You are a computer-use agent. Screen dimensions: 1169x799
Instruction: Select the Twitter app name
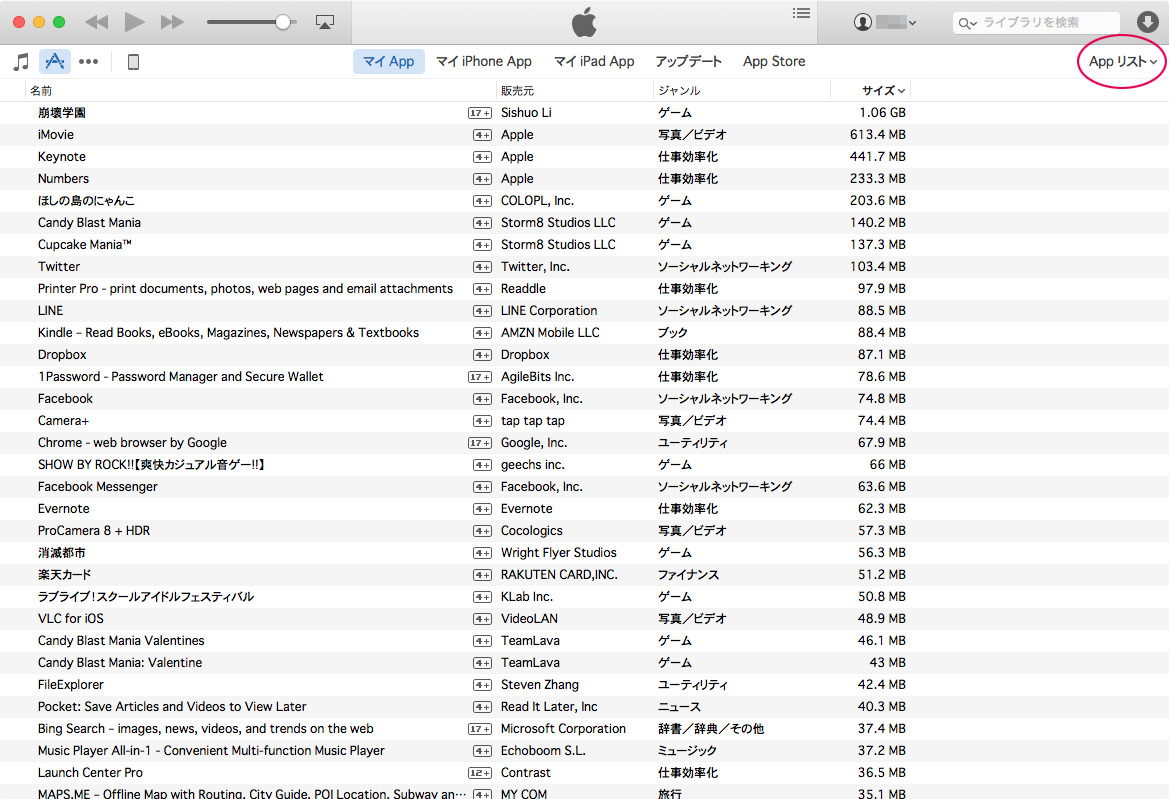click(x=59, y=267)
